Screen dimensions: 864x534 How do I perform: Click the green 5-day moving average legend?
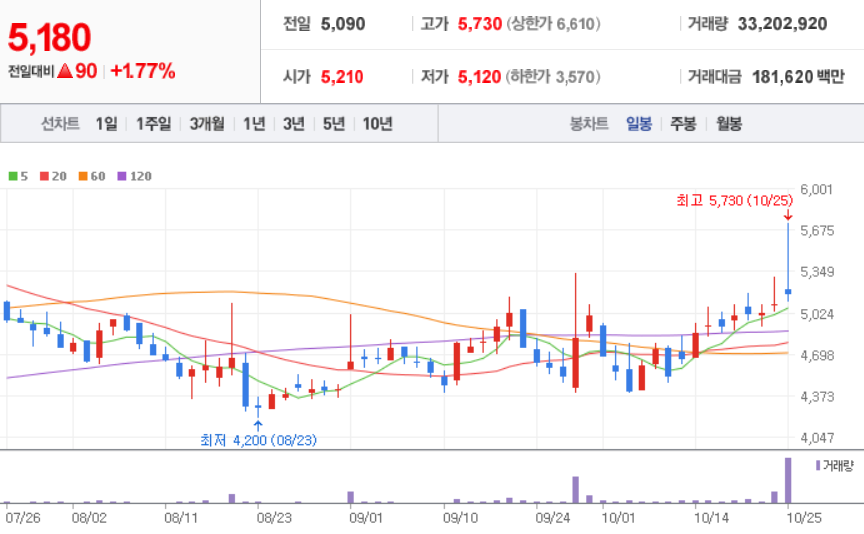(18, 176)
